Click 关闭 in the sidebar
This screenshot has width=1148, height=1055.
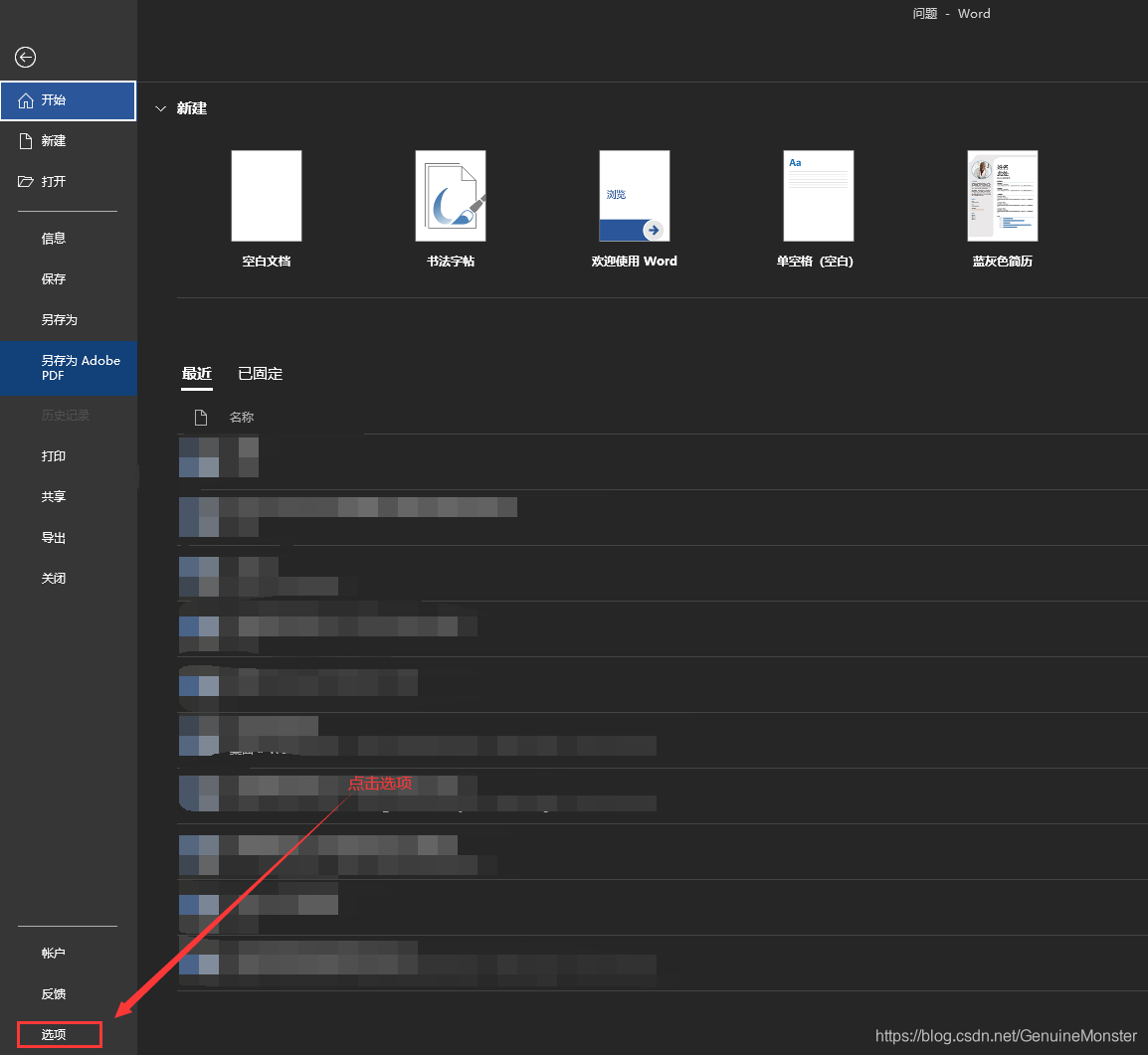[68, 578]
